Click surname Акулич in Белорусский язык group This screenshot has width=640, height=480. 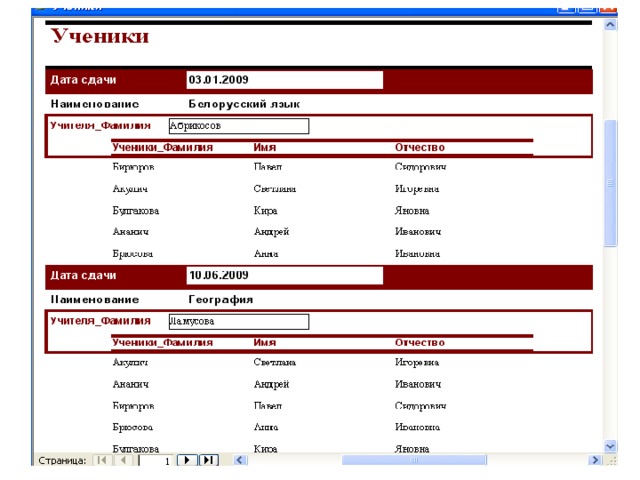click(x=130, y=189)
